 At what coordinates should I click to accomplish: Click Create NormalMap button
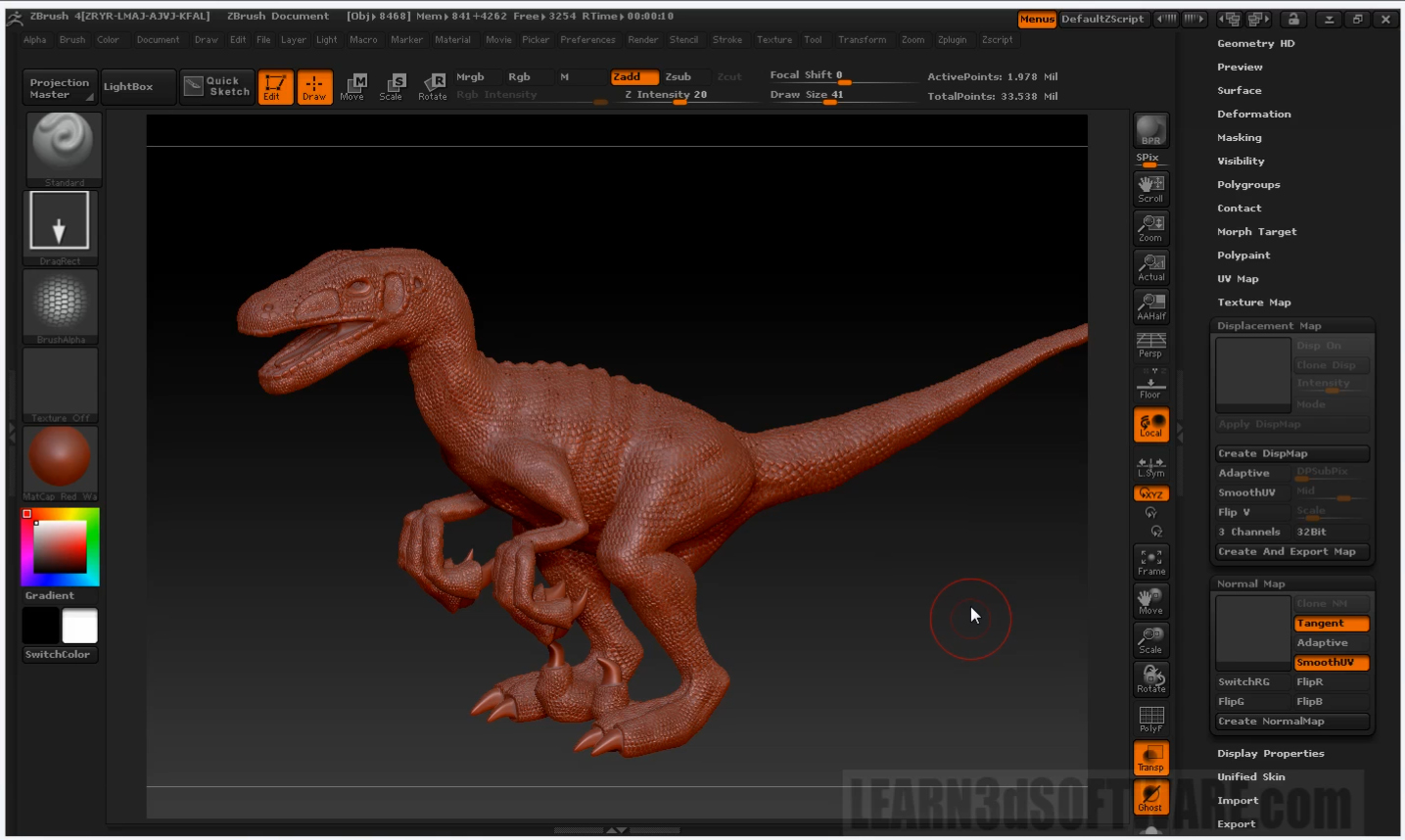1290,722
